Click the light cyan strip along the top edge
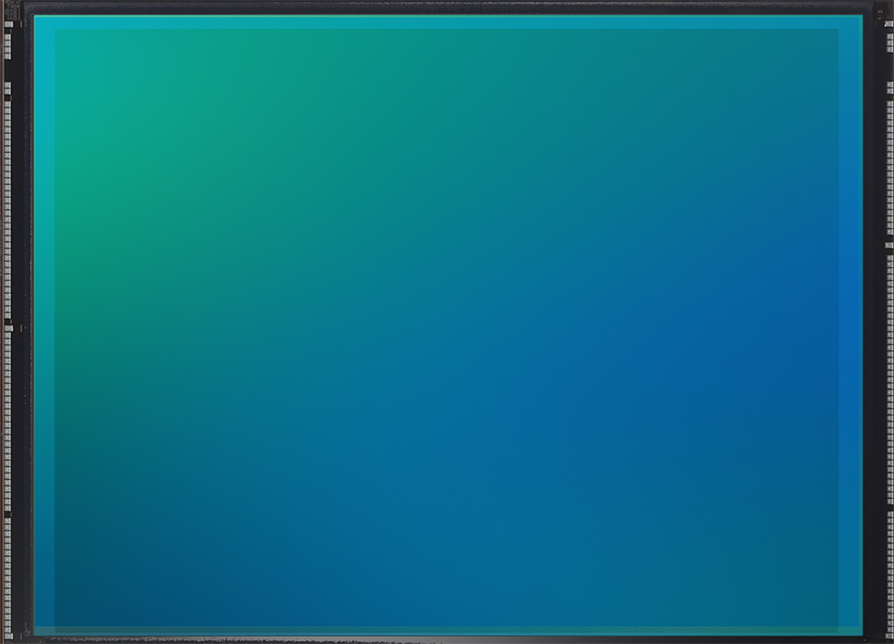This screenshot has height=644, width=894. point(447,21)
